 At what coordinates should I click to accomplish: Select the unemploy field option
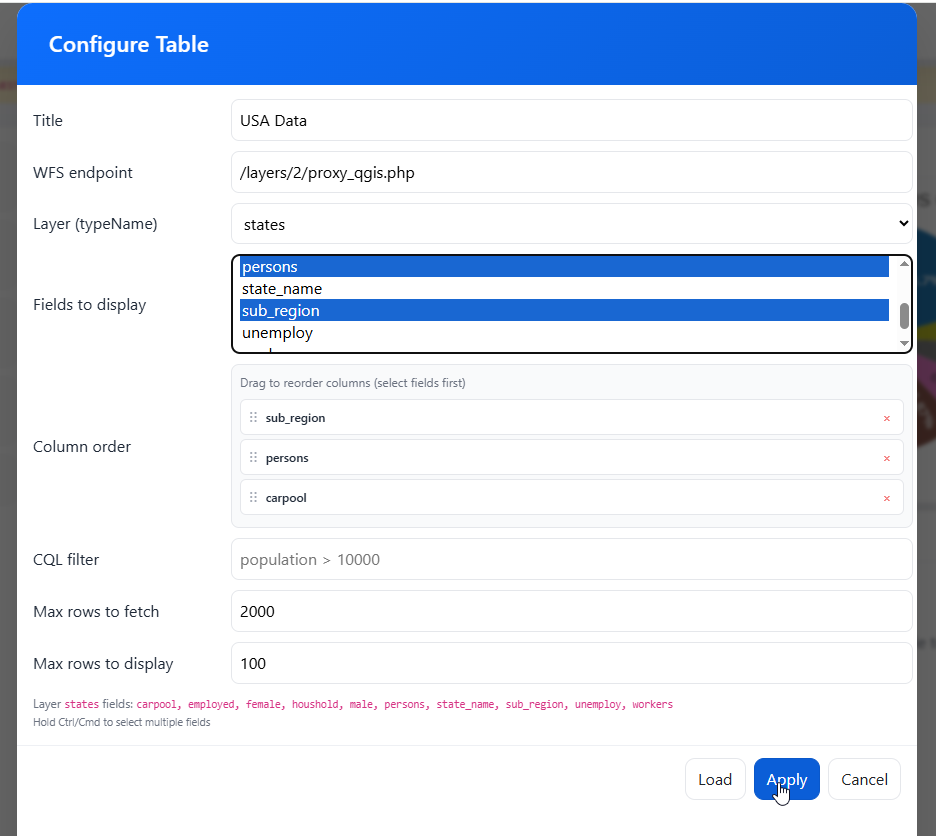click(564, 333)
